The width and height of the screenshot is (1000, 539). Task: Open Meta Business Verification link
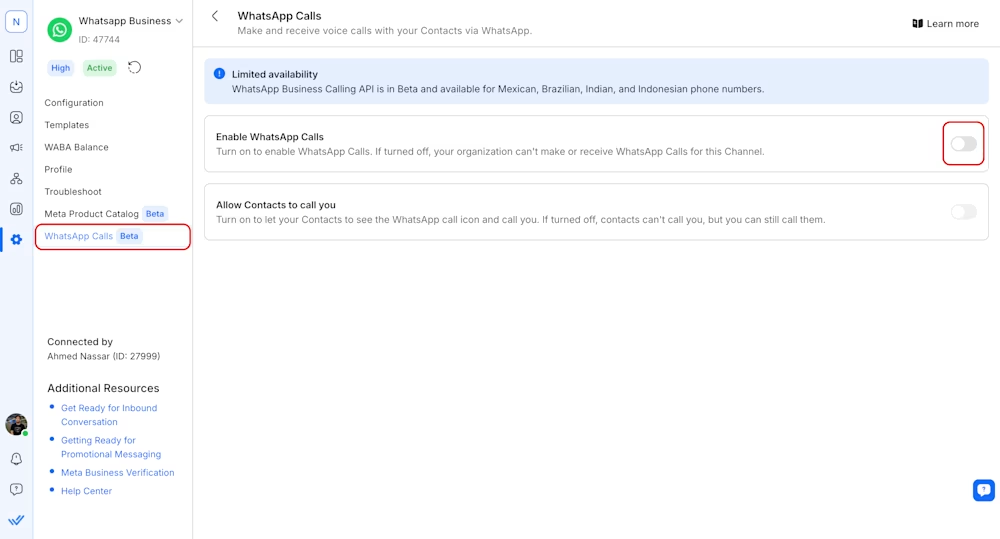117,473
